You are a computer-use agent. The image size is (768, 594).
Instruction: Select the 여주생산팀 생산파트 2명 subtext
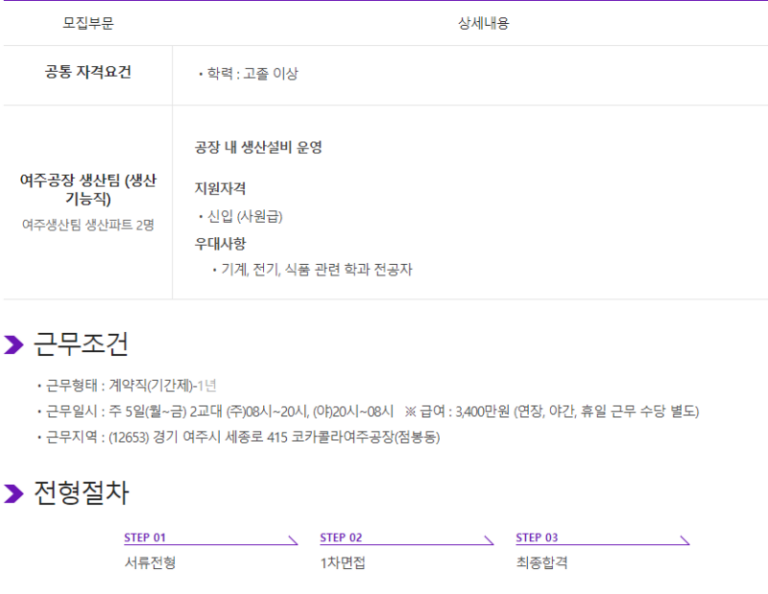88,225
